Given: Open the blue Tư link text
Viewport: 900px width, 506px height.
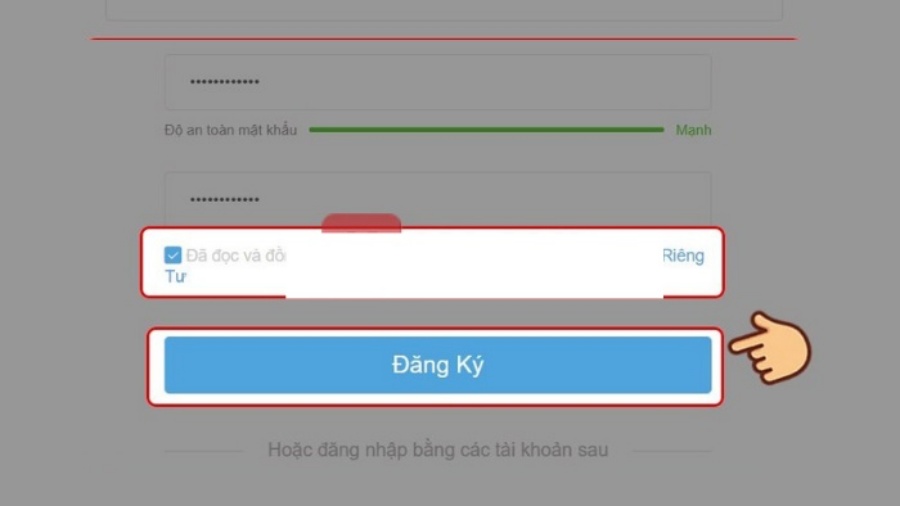Looking at the screenshot, I should click(176, 277).
